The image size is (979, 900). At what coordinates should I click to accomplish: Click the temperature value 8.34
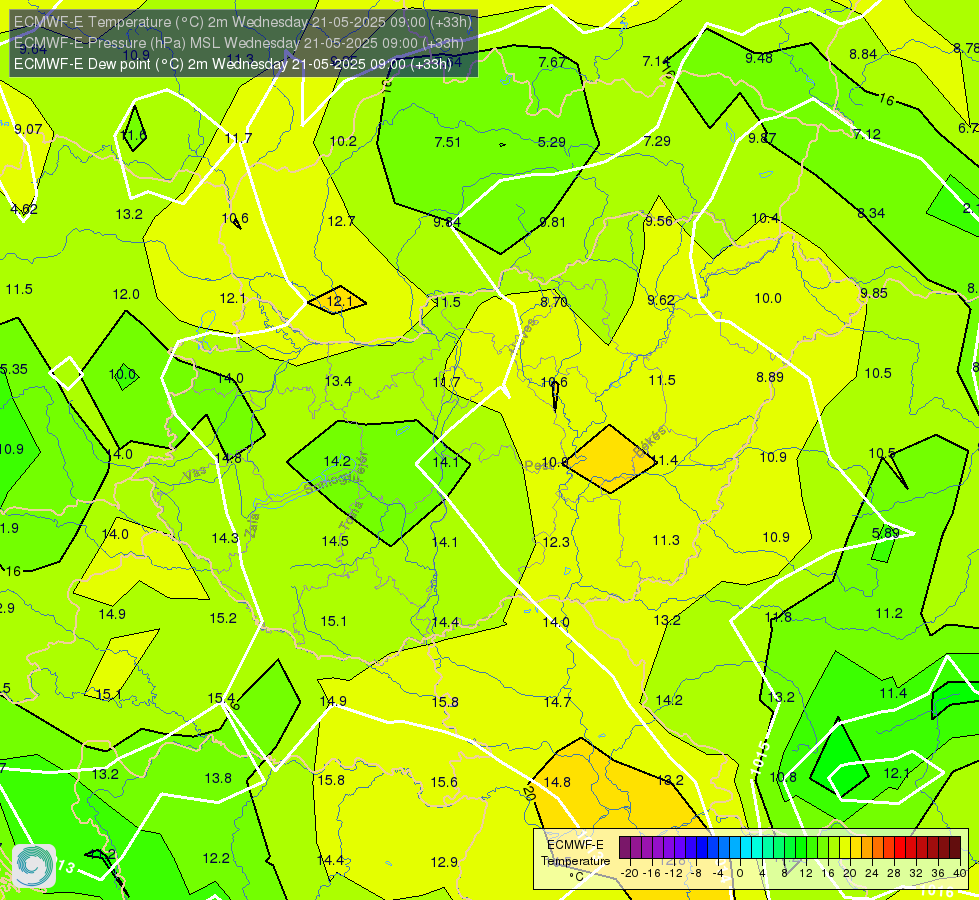pos(871,213)
